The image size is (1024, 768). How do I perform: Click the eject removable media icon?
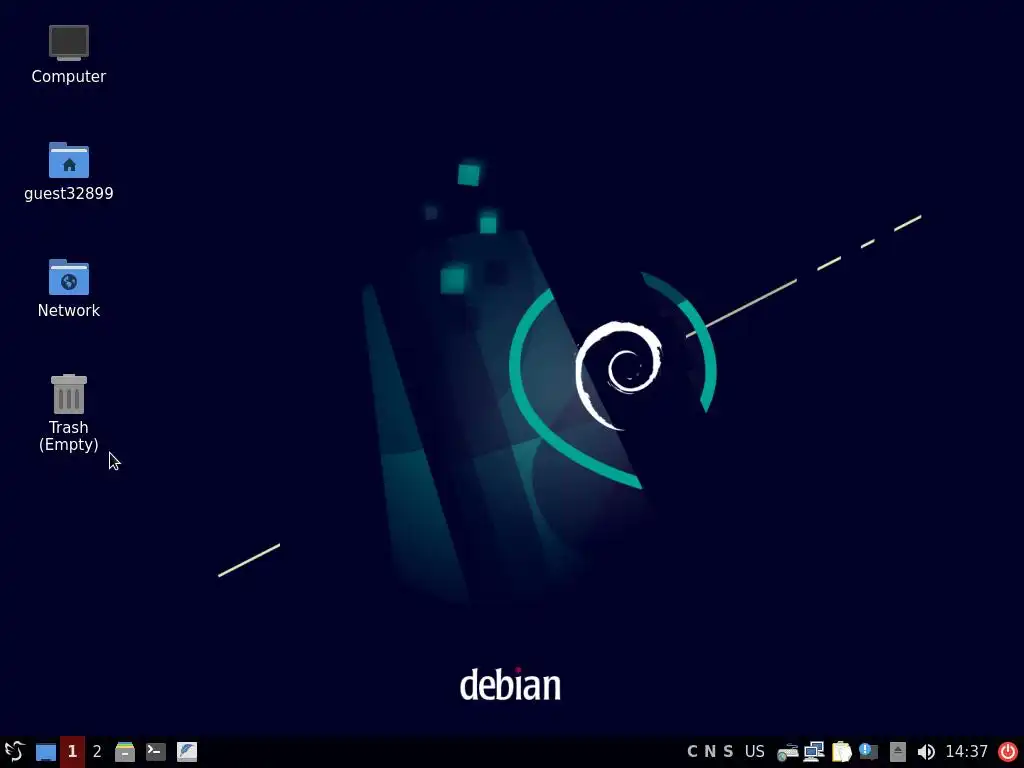(x=898, y=752)
